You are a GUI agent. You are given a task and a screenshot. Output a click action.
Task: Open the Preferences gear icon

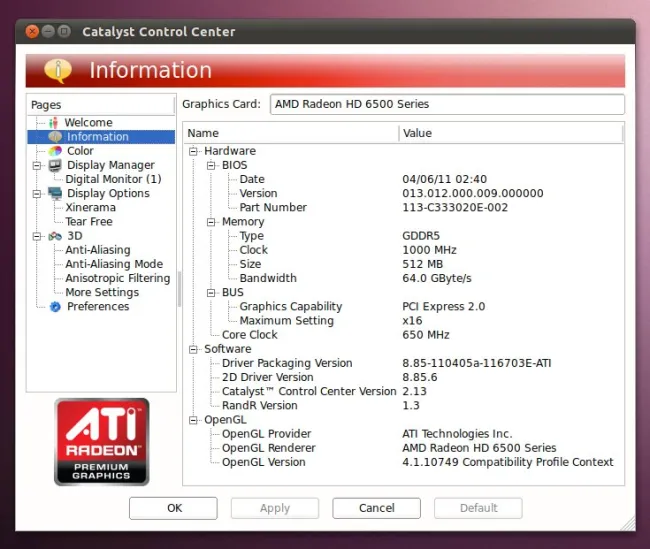(54, 307)
